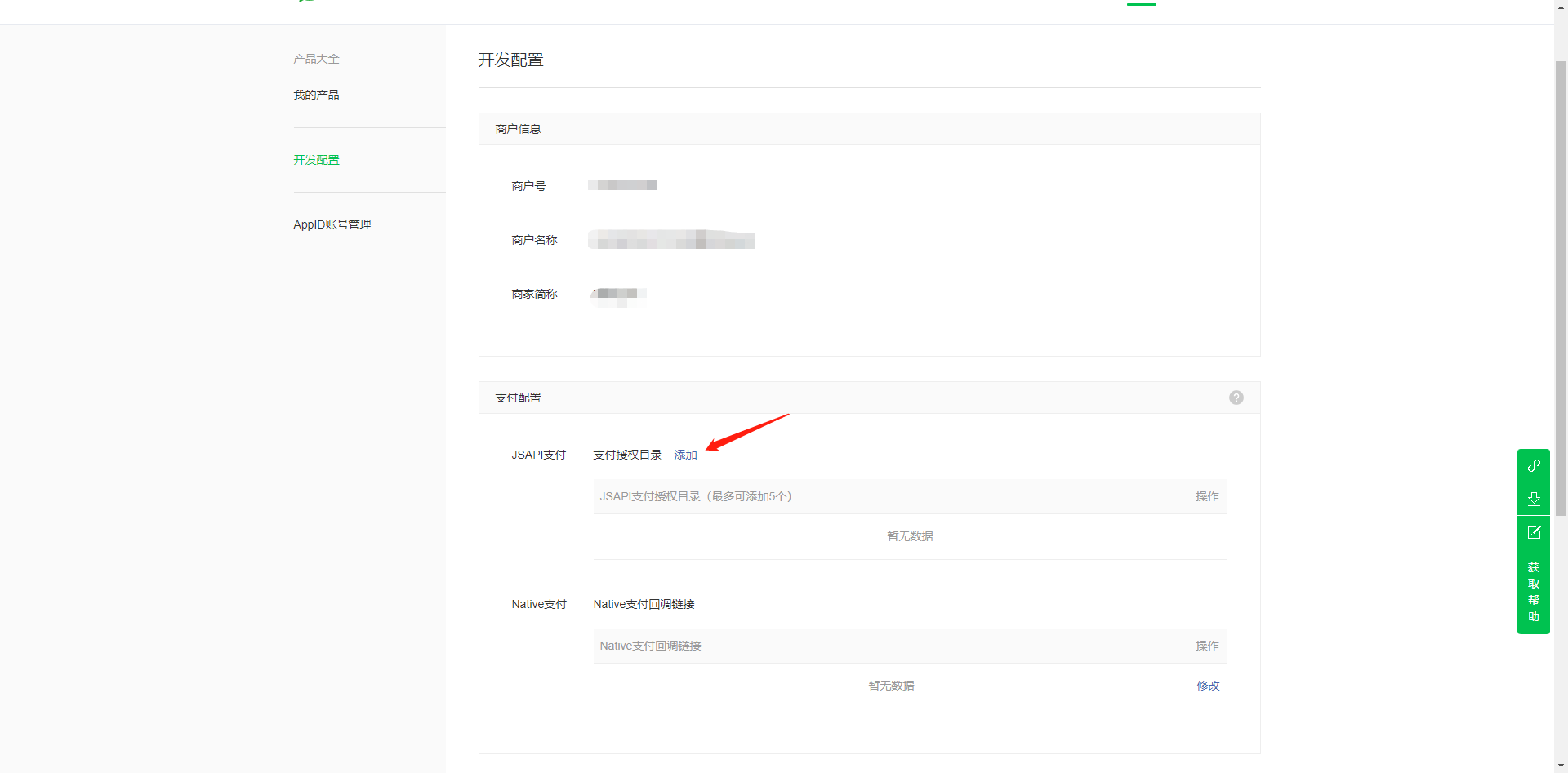The image size is (1568, 773).
Task: Click the 操作 header in Native table
Action: click(1207, 646)
